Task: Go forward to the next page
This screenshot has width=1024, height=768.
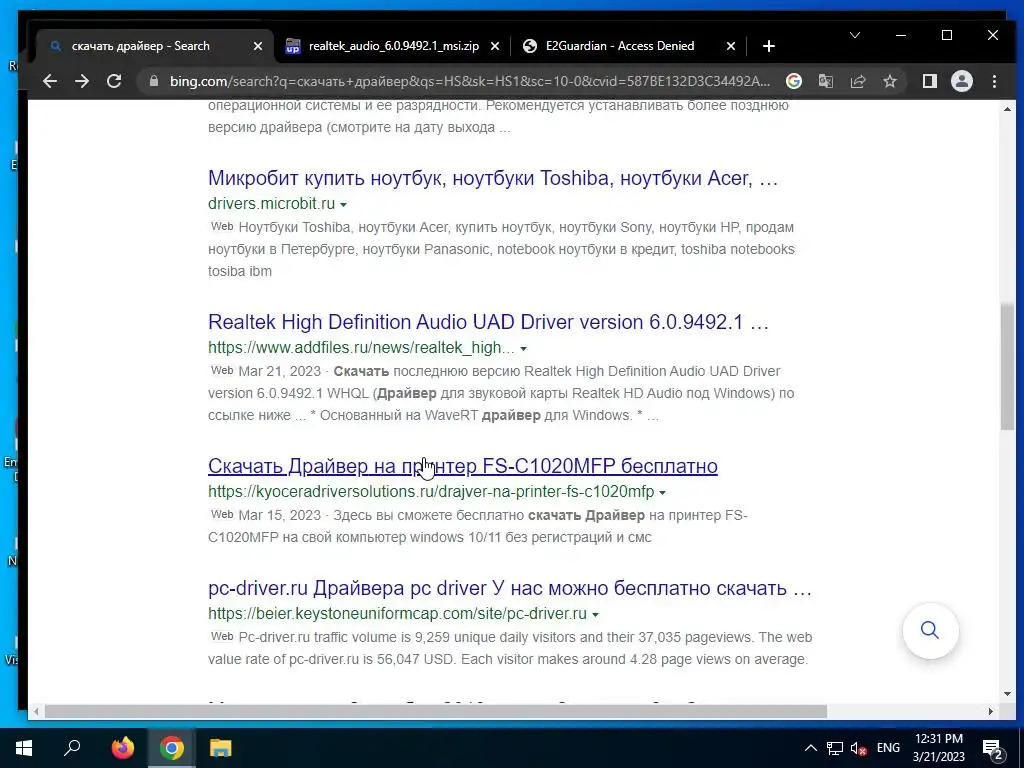Action: pos(82,81)
